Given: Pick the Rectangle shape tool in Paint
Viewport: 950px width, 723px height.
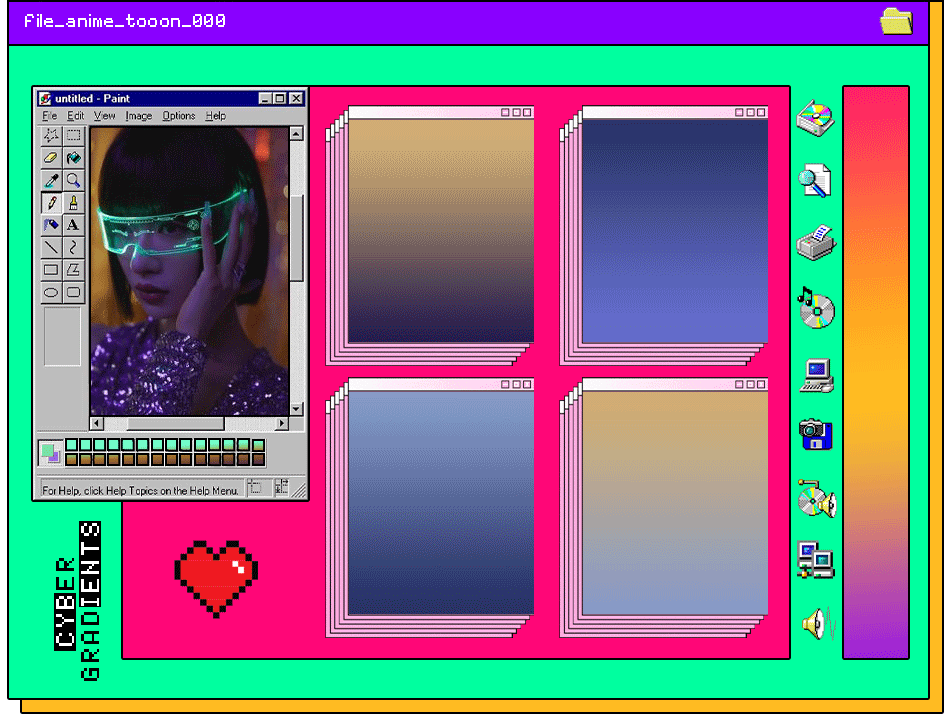Looking at the screenshot, I should (x=51, y=270).
